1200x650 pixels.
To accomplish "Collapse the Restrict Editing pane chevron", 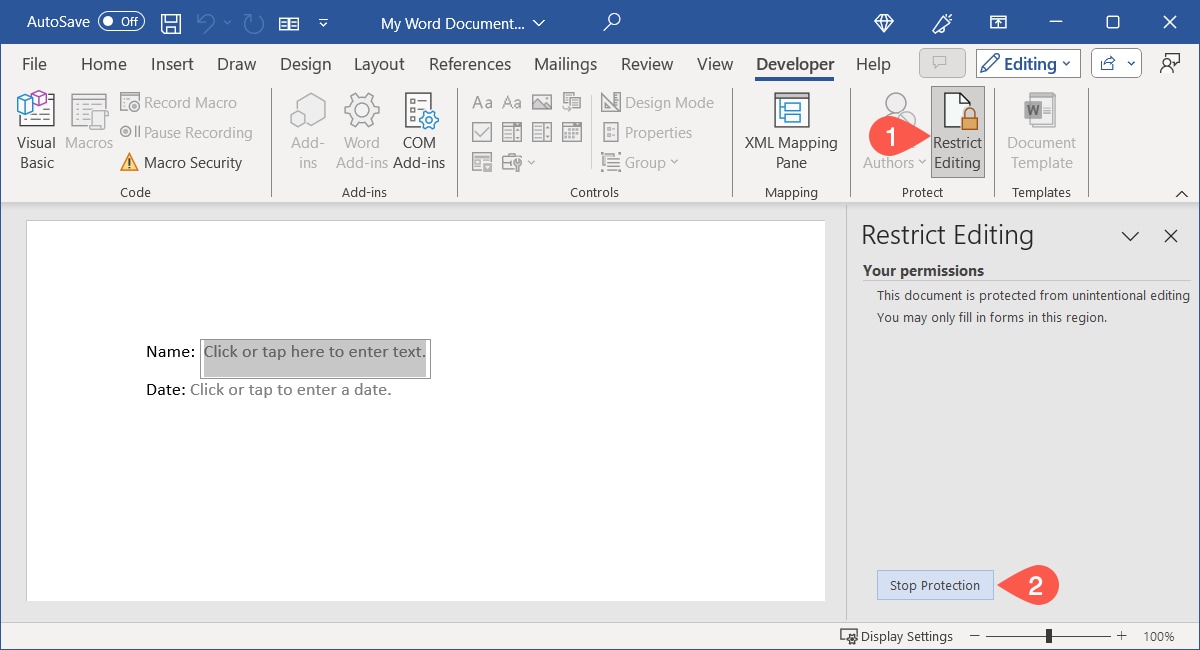I will pyautogui.click(x=1130, y=236).
